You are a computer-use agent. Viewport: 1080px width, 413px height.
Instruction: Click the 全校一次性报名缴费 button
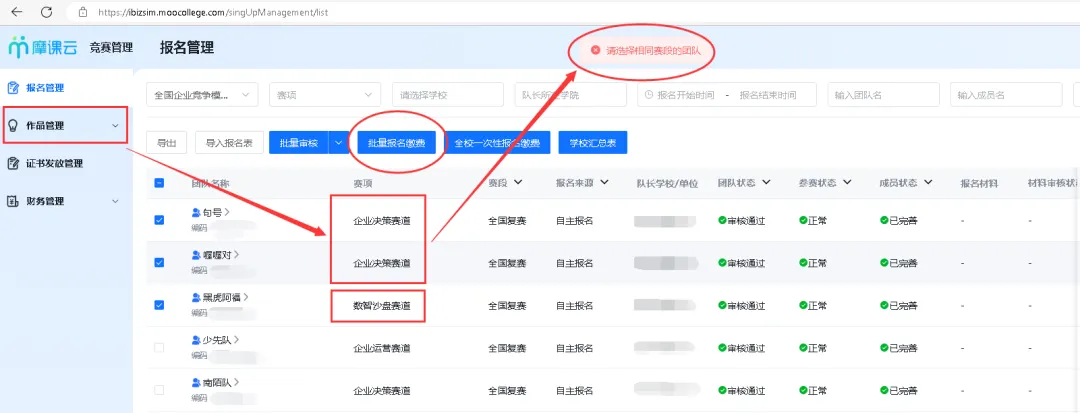497,143
